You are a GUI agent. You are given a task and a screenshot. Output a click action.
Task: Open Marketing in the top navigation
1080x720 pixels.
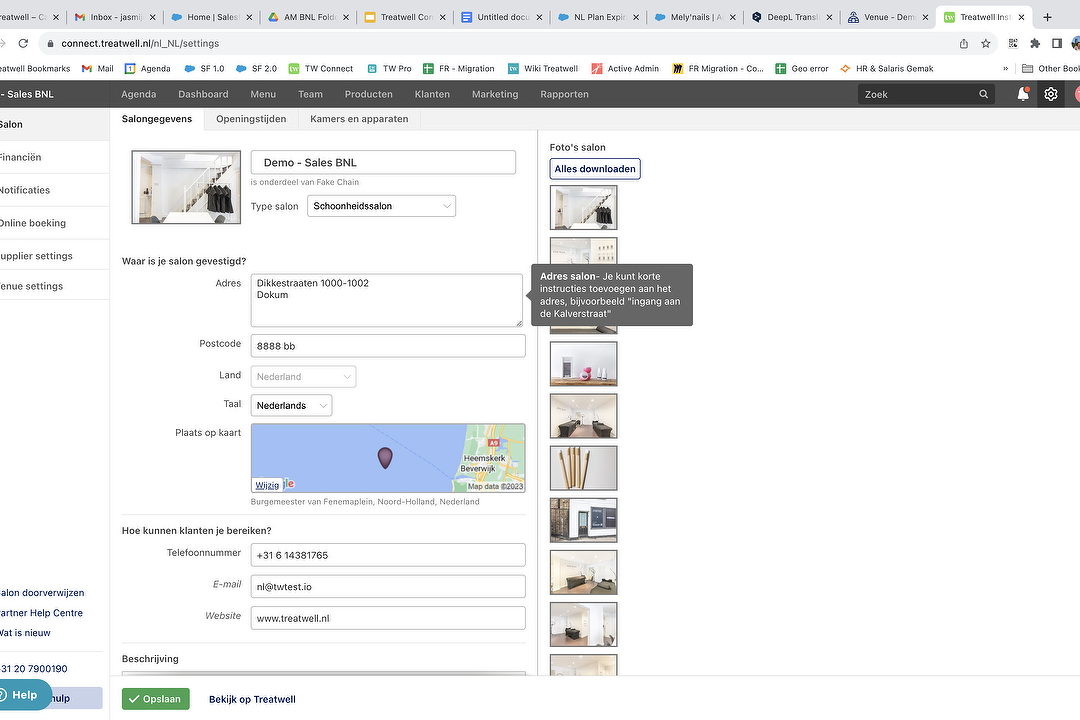tap(495, 94)
